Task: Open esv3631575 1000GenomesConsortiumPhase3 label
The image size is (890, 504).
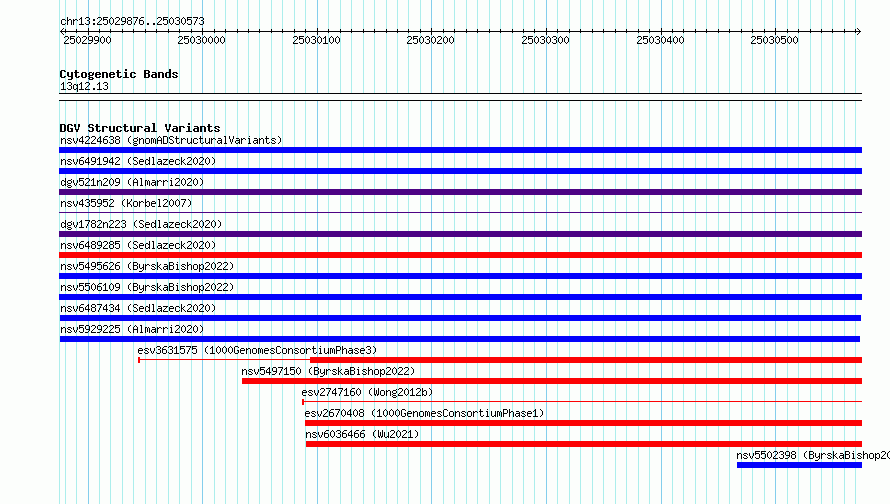Action: coord(257,350)
